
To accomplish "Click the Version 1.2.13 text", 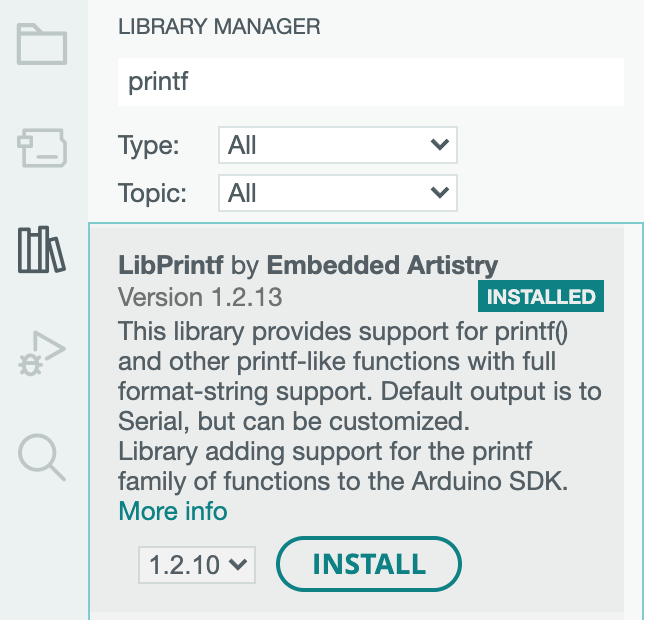I will click(200, 297).
